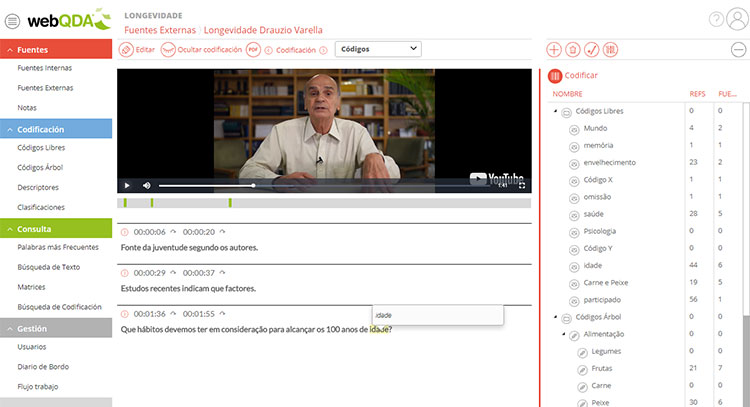Image resolution: width=750 pixels, height=407 pixels.
Task: Mute the video with speaker icon
Action: (147, 186)
